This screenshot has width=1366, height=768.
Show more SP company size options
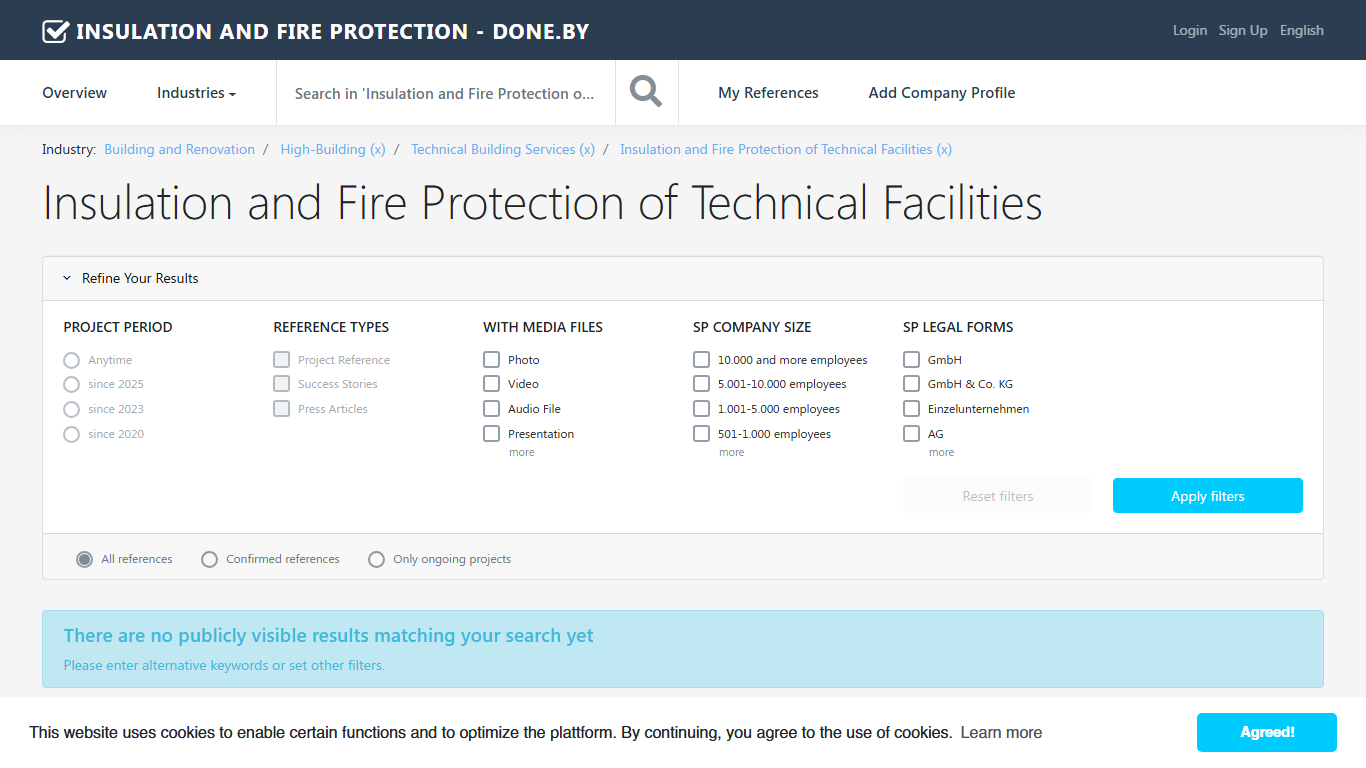tap(731, 452)
